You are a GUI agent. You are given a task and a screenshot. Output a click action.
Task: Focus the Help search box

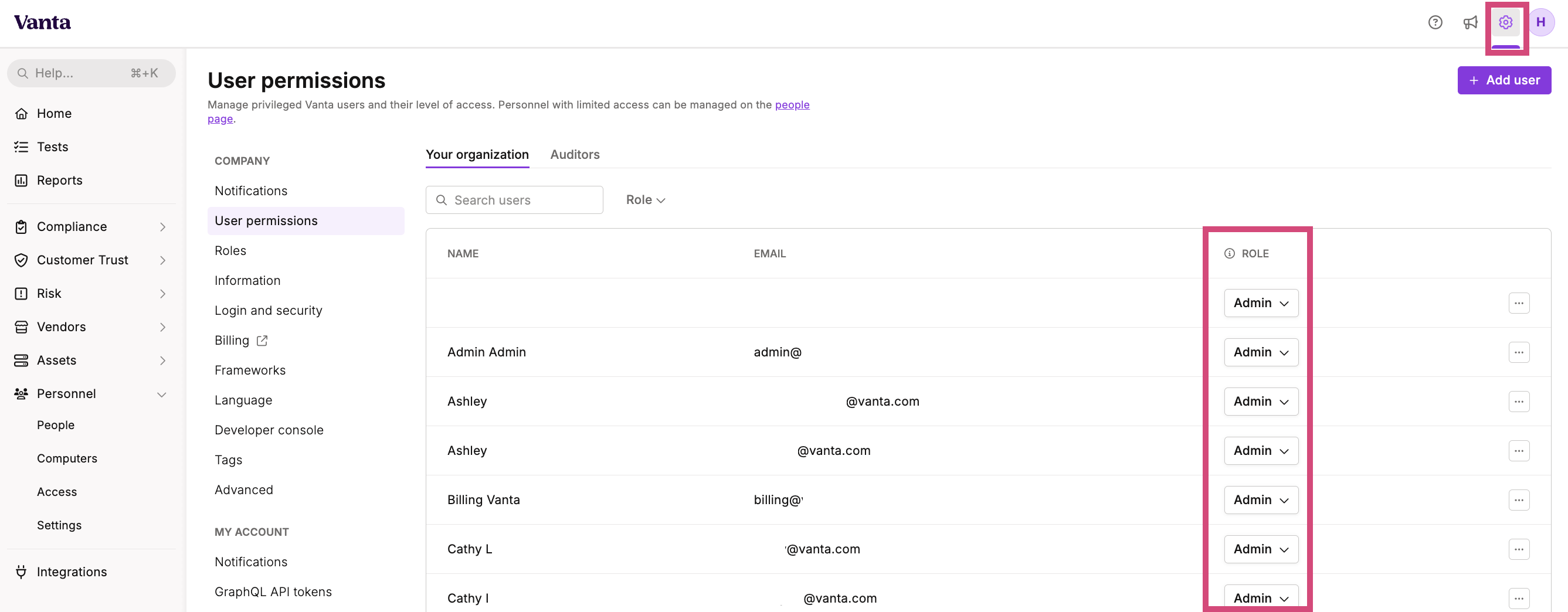[91, 74]
